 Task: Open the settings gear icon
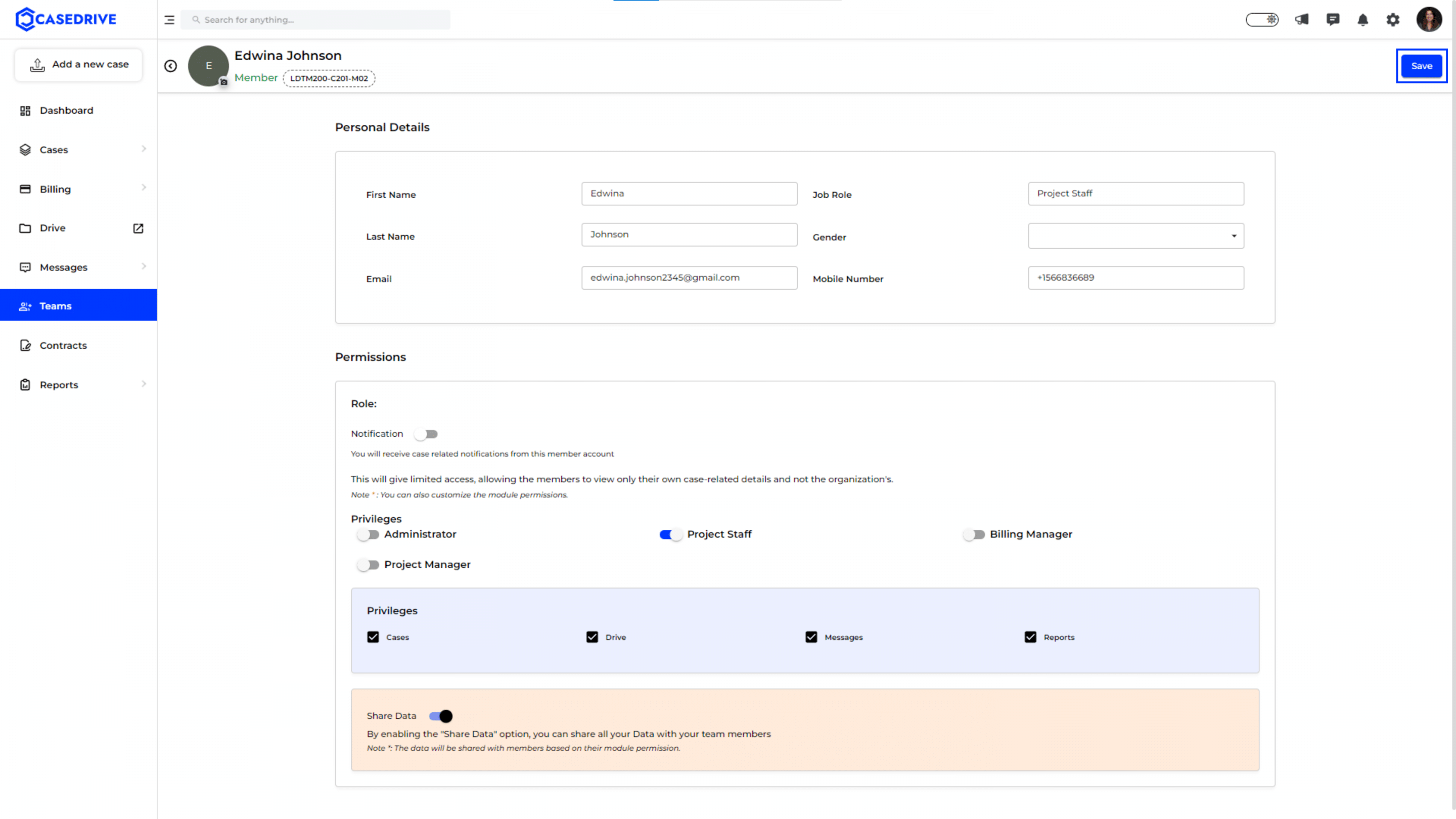tap(1393, 20)
